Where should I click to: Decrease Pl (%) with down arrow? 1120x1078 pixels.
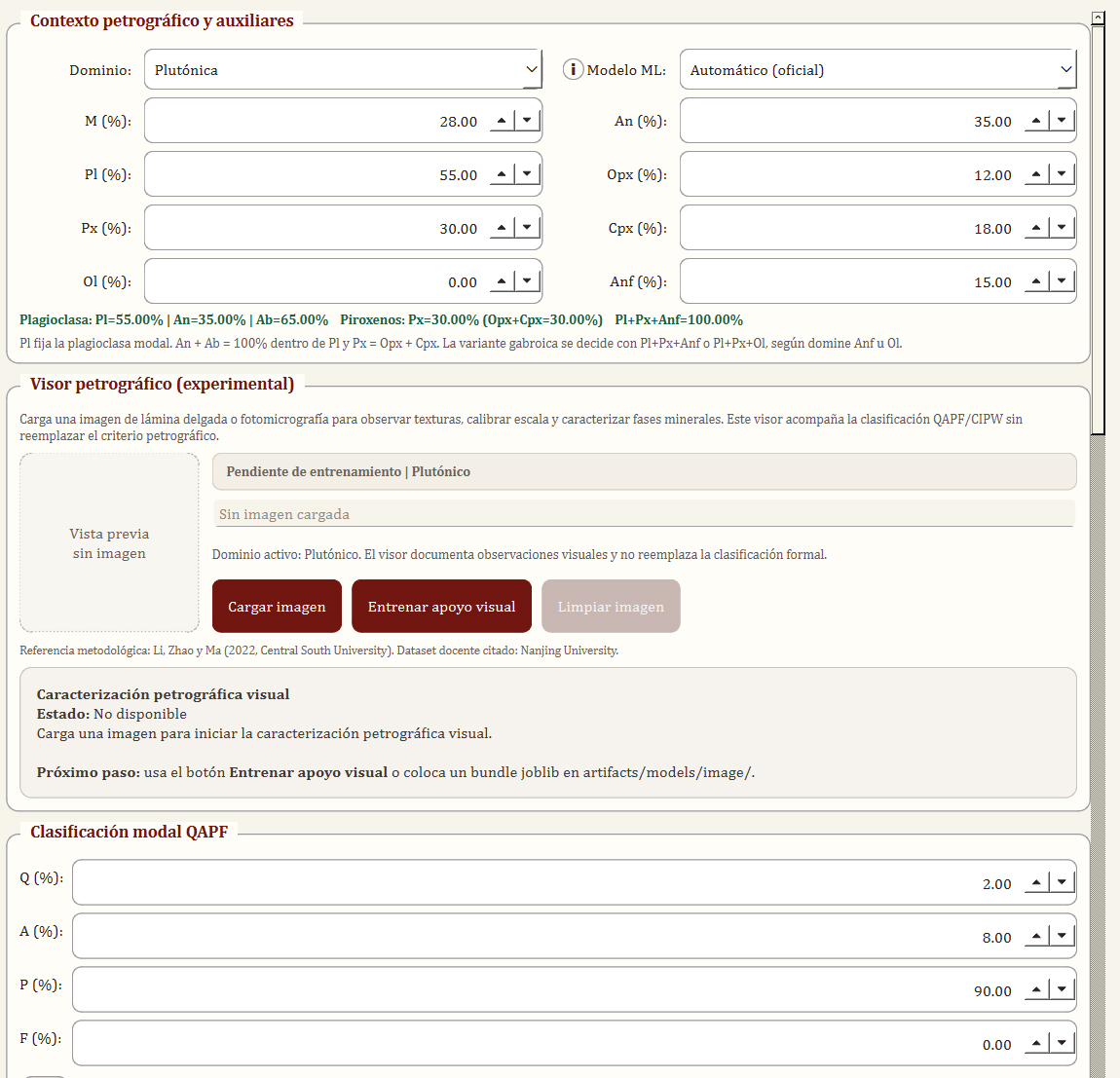coord(527,173)
